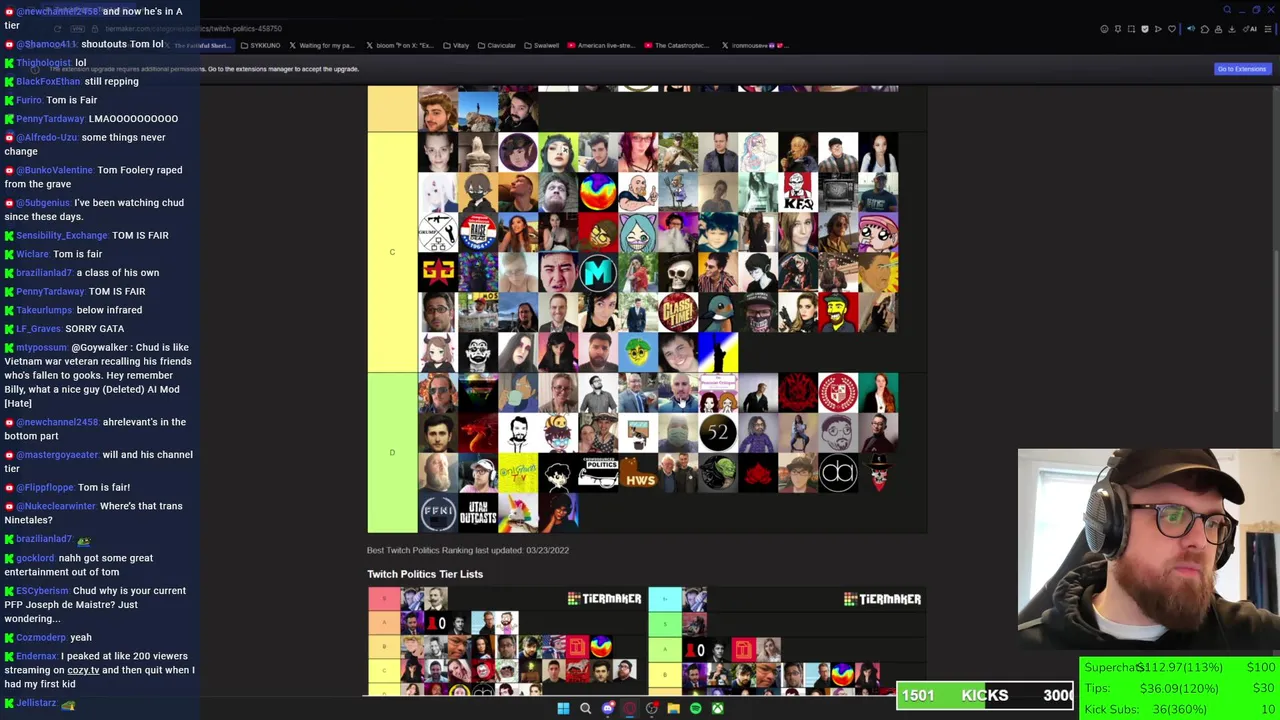Open the right tier list preview thumbnail

point(785,641)
